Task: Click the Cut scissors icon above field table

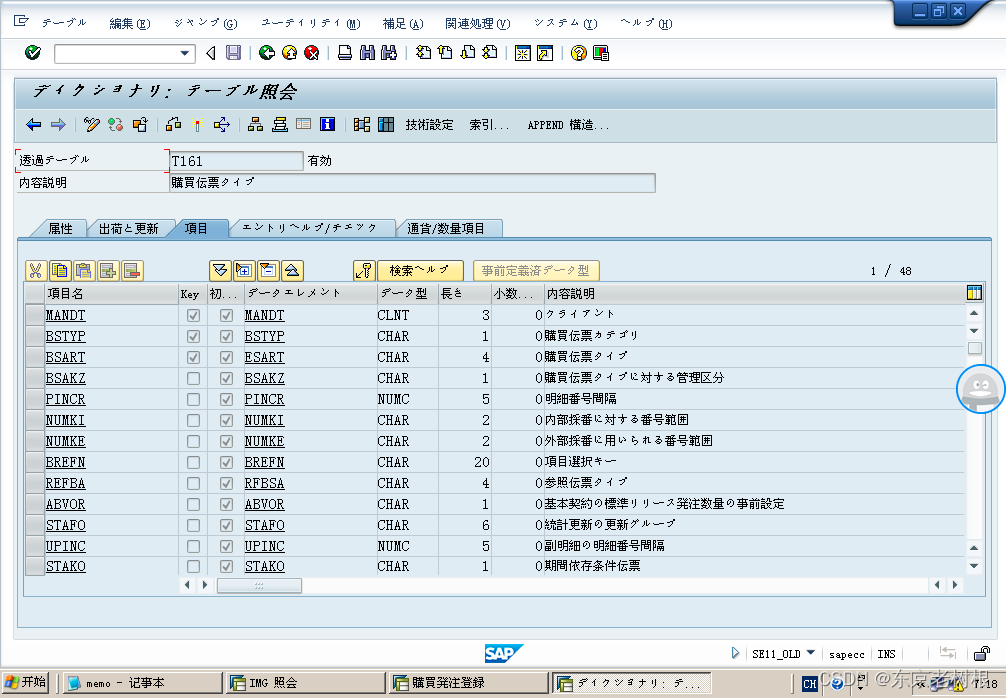Action: (35, 271)
